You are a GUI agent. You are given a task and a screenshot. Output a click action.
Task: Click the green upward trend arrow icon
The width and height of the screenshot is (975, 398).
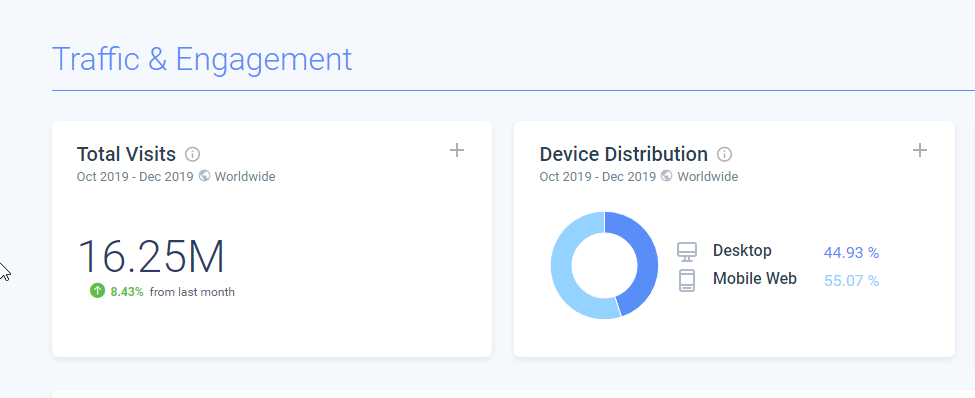click(x=97, y=290)
